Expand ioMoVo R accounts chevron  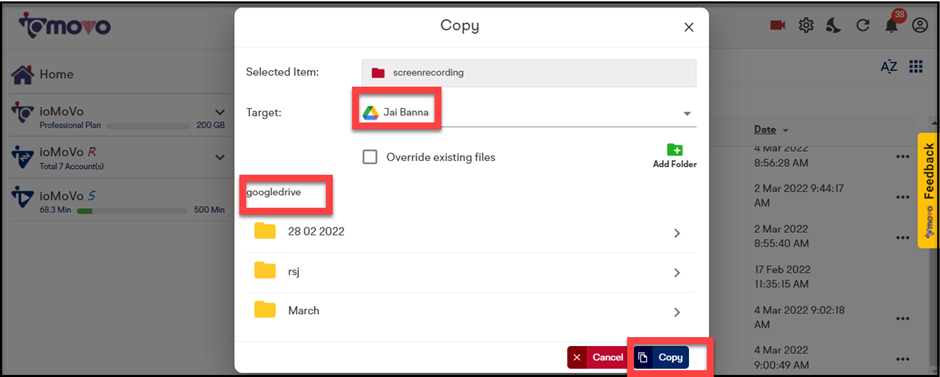tap(219, 157)
